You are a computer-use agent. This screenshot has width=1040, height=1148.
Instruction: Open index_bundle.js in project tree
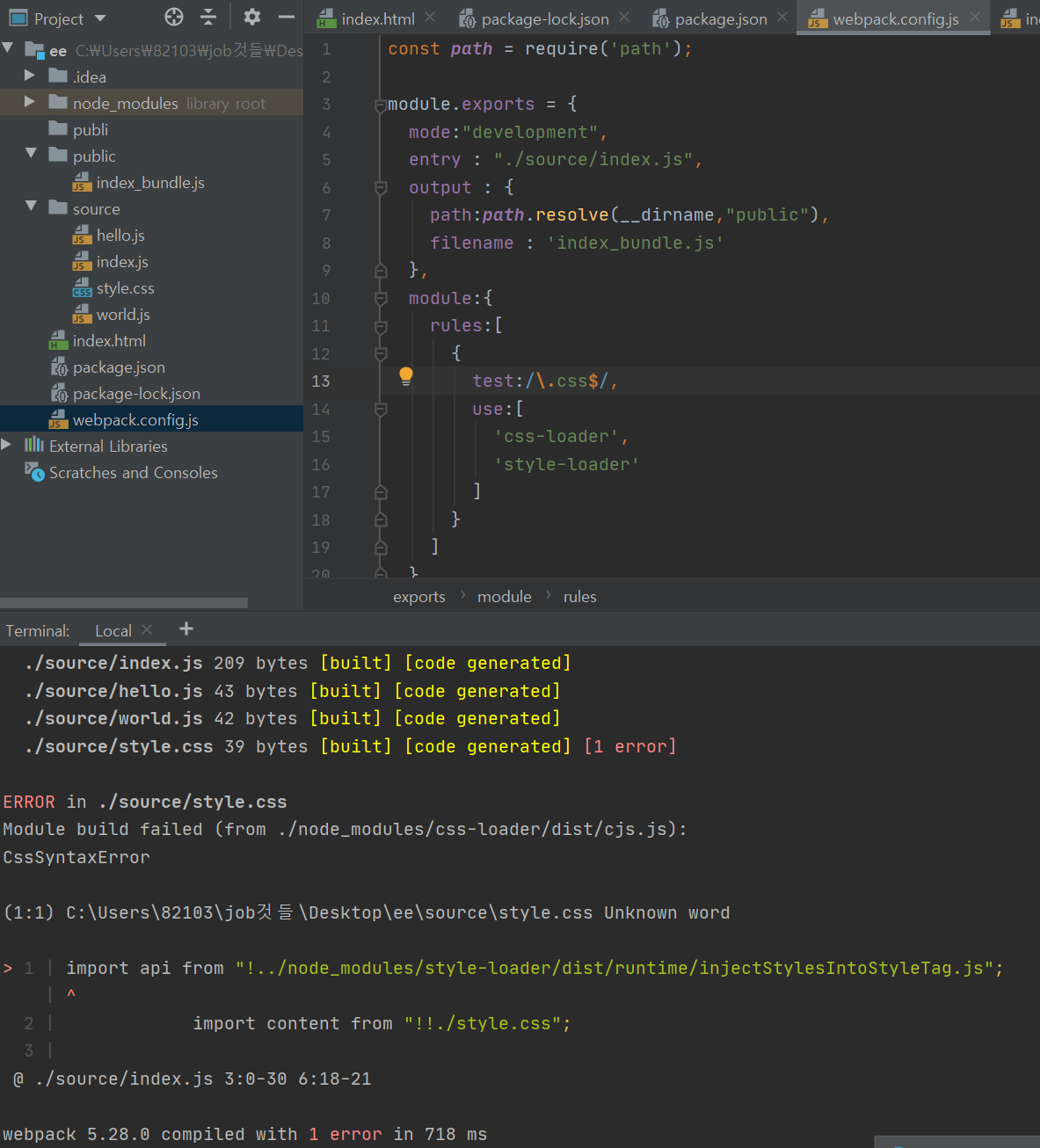click(150, 183)
